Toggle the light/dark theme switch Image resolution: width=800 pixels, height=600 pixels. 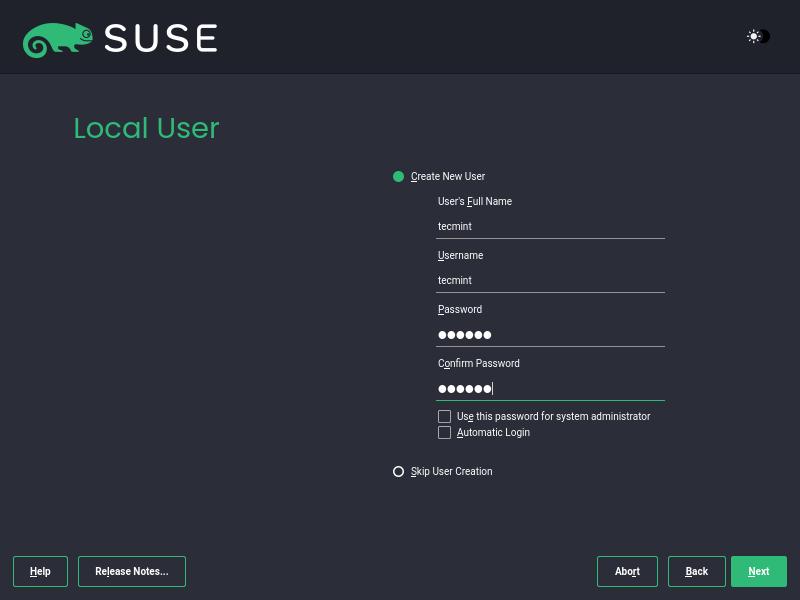coord(758,37)
